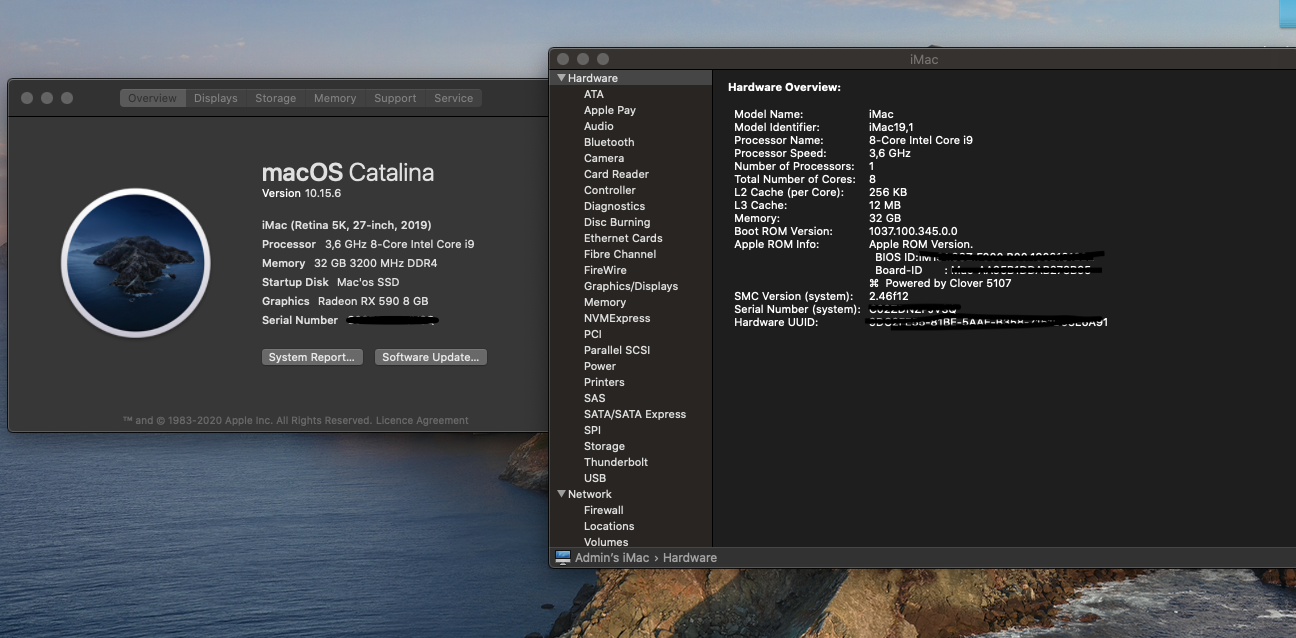
Task: Select SATA/SATA Express in the sidebar
Action: pos(635,414)
